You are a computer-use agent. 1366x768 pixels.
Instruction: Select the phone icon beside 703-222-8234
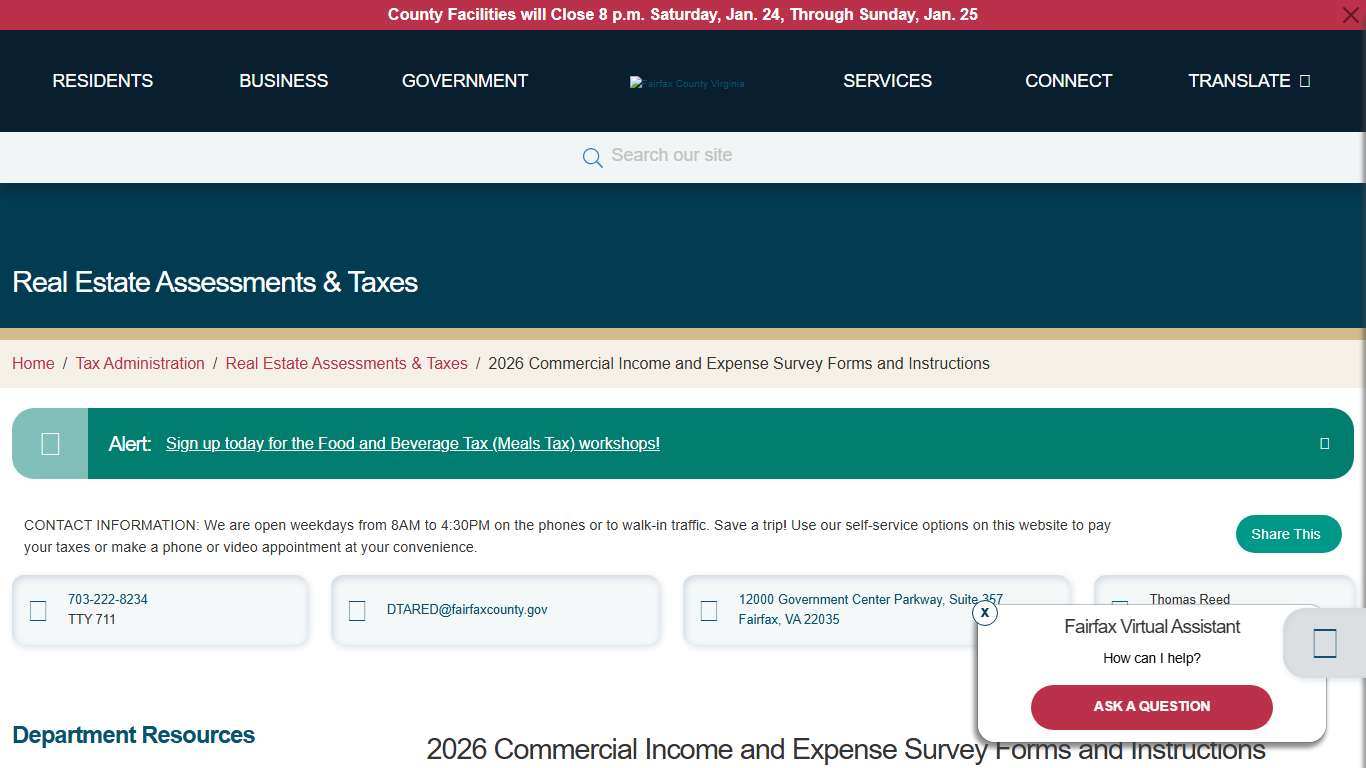click(38, 610)
